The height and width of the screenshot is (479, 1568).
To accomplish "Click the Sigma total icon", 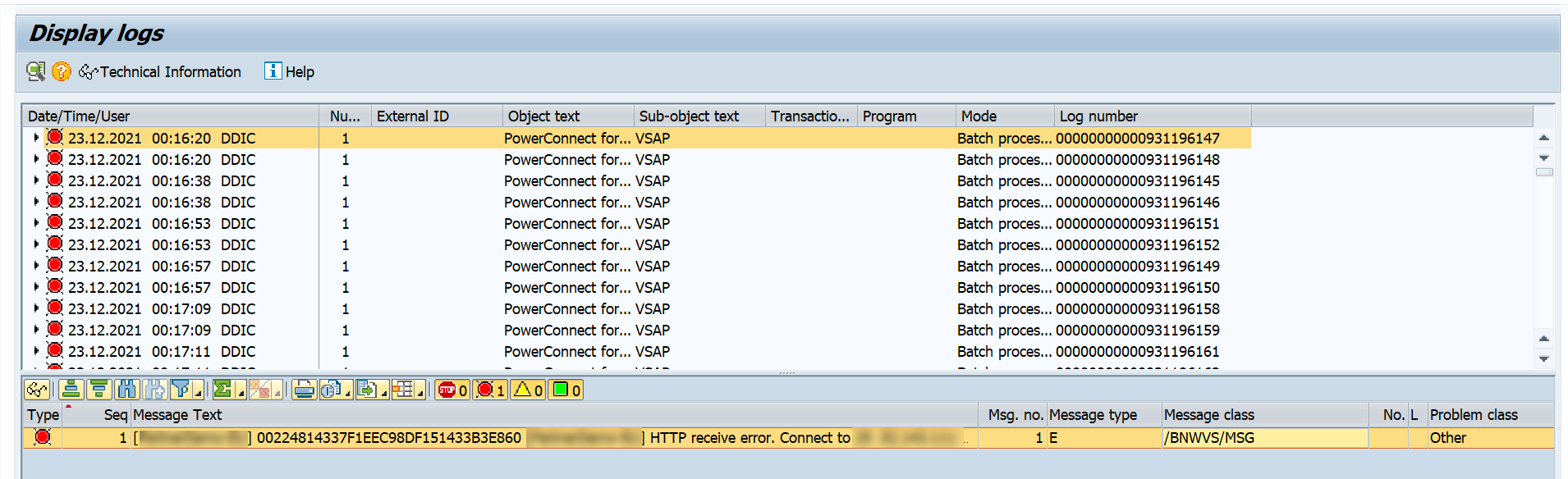I will [x=222, y=390].
